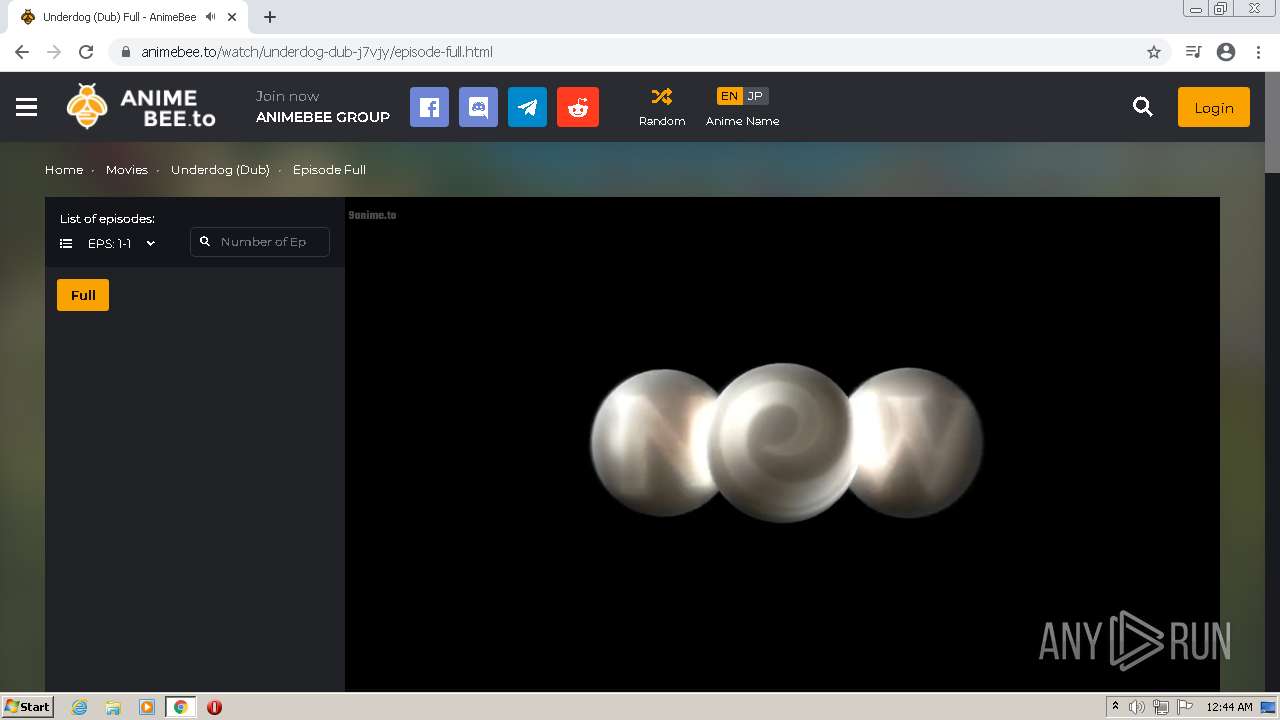Image resolution: width=1280 pixels, height=720 pixels.
Task: Open the Telegram group link
Action: [527, 107]
